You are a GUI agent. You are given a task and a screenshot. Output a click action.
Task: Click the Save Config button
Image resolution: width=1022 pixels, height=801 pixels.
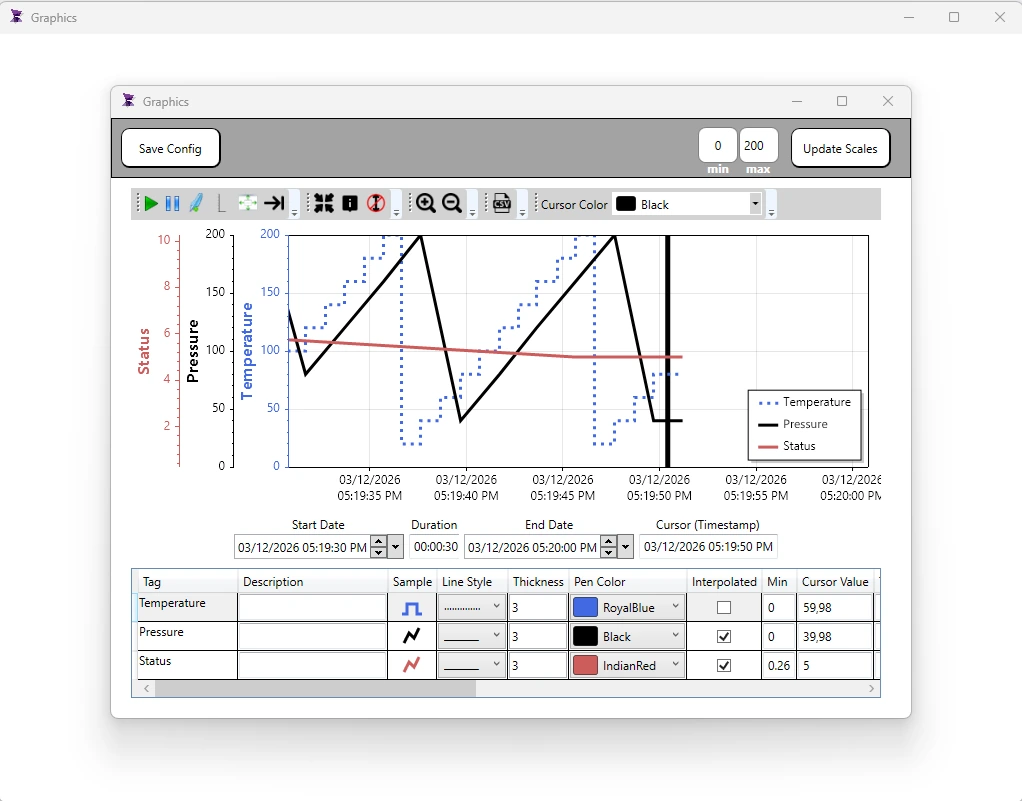click(171, 148)
